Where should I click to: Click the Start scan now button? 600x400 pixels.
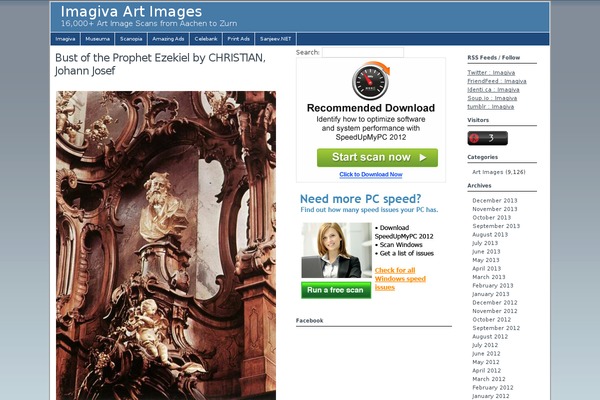pos(377,157)
